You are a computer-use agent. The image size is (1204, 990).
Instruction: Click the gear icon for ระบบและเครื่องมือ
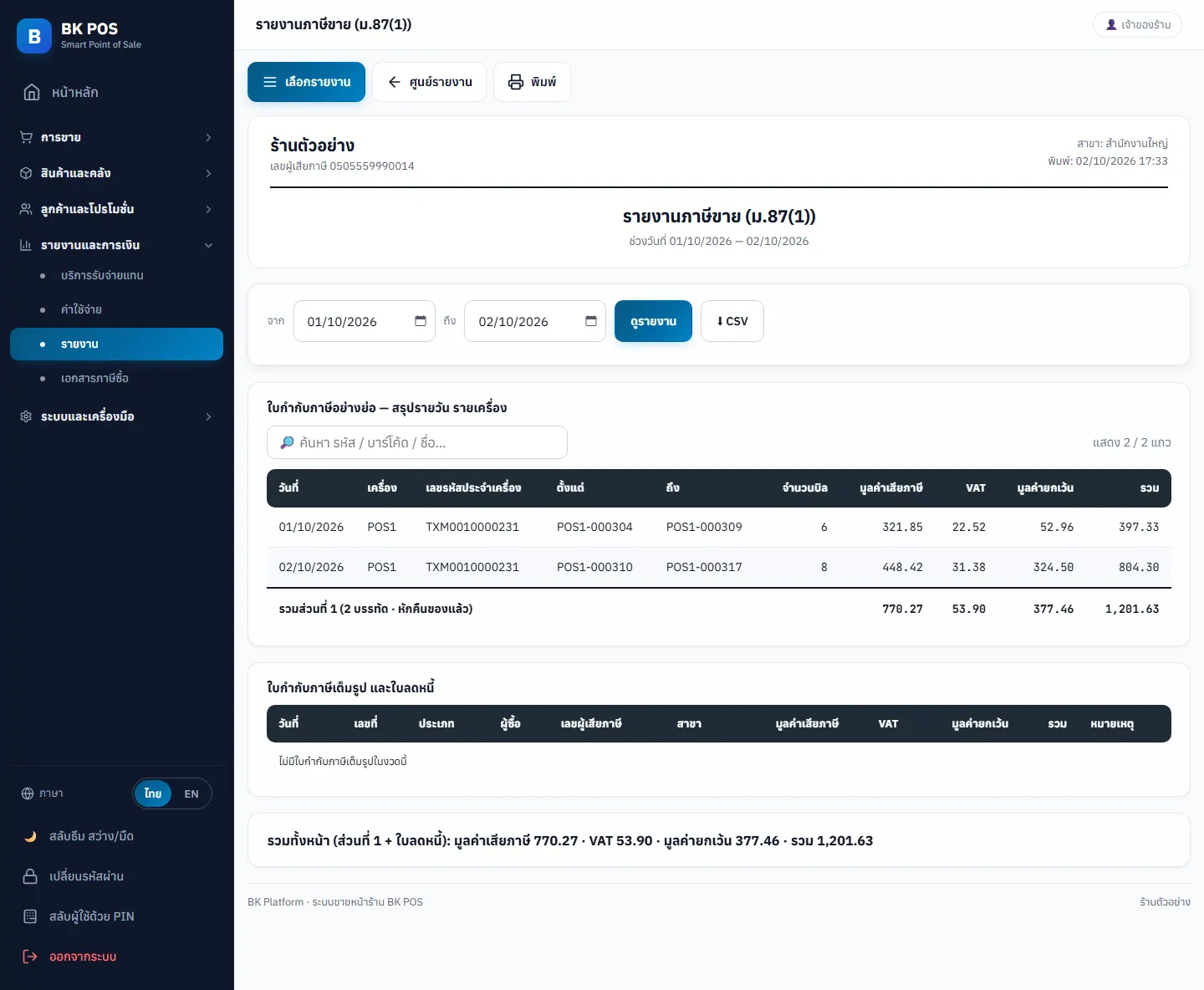pos(26,416)
